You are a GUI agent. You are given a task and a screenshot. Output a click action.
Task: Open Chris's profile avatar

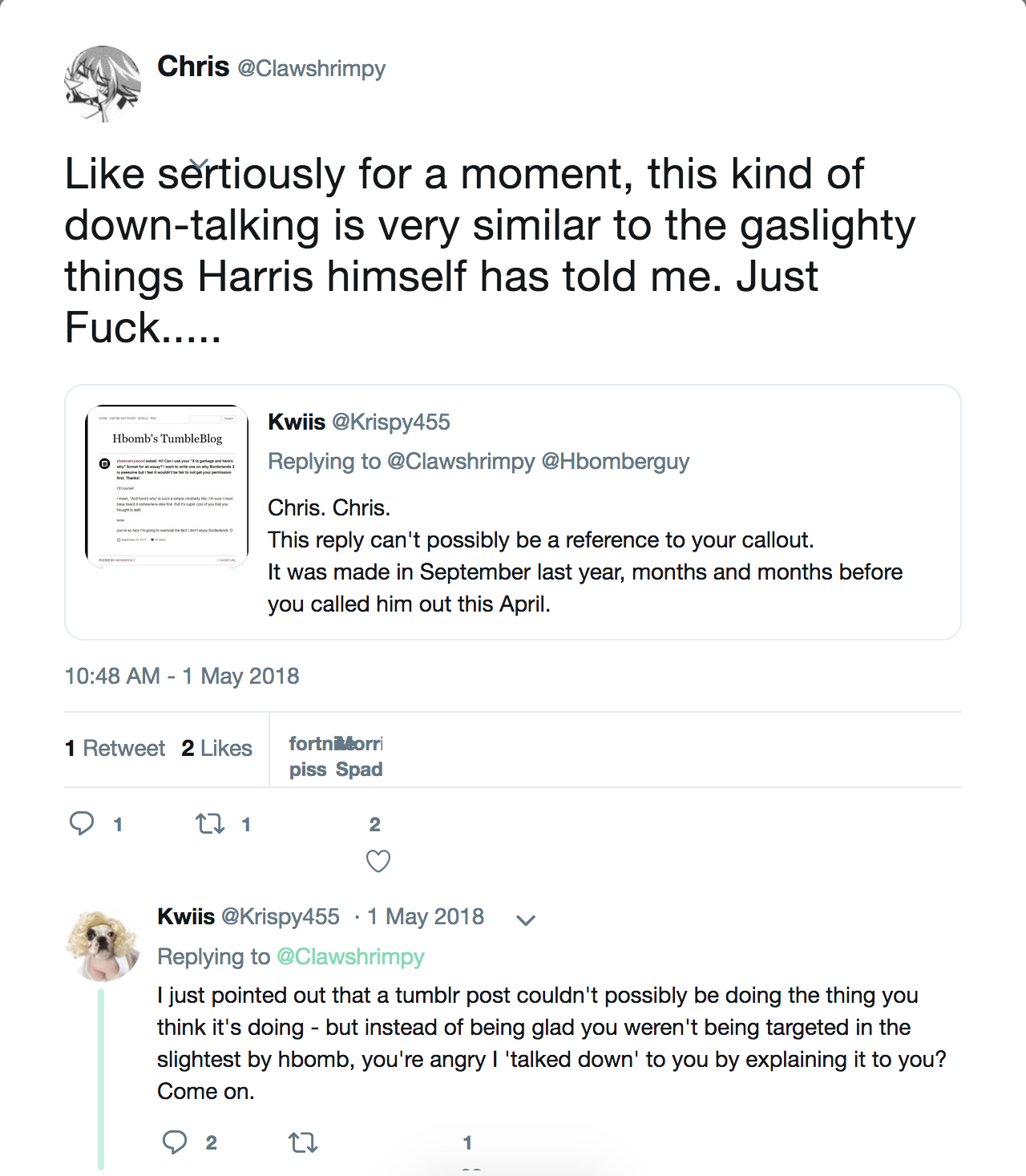[103, 84]
